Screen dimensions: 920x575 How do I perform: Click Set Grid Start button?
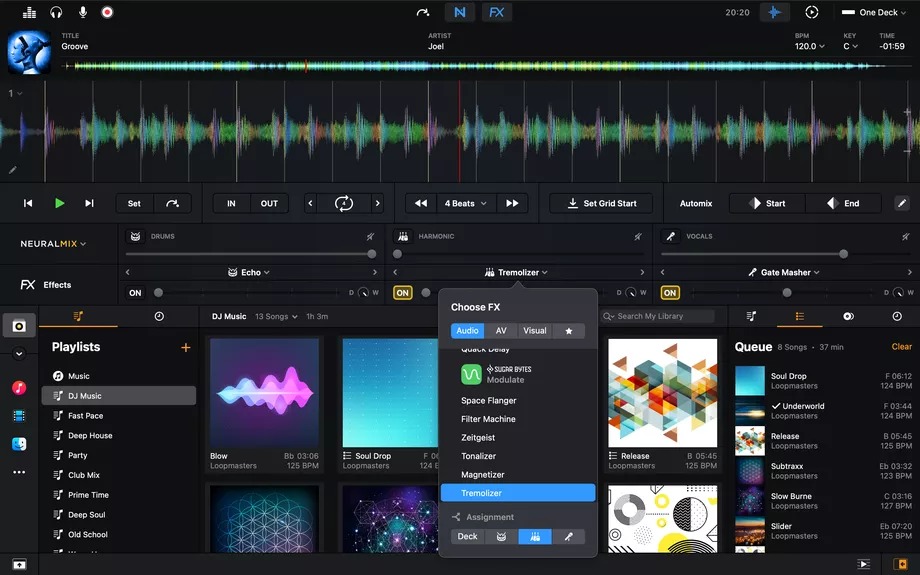(x=601, y=204)
